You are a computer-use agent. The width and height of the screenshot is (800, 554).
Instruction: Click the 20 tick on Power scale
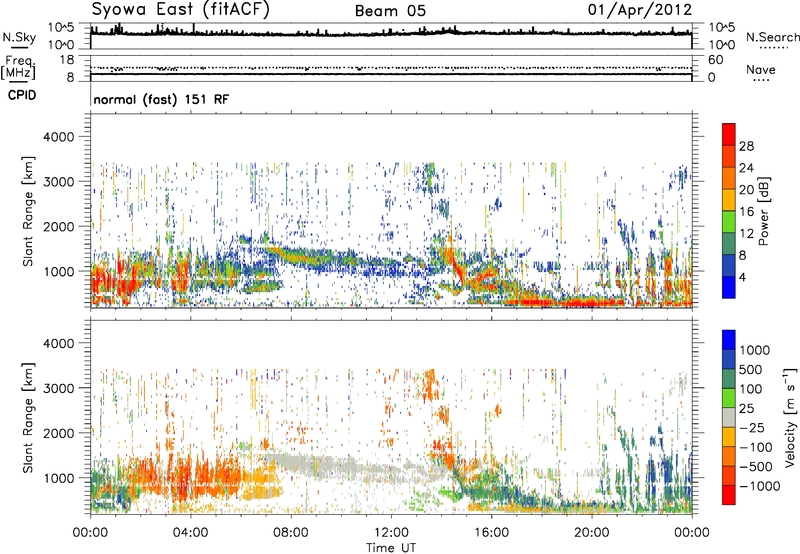[746, 190]
